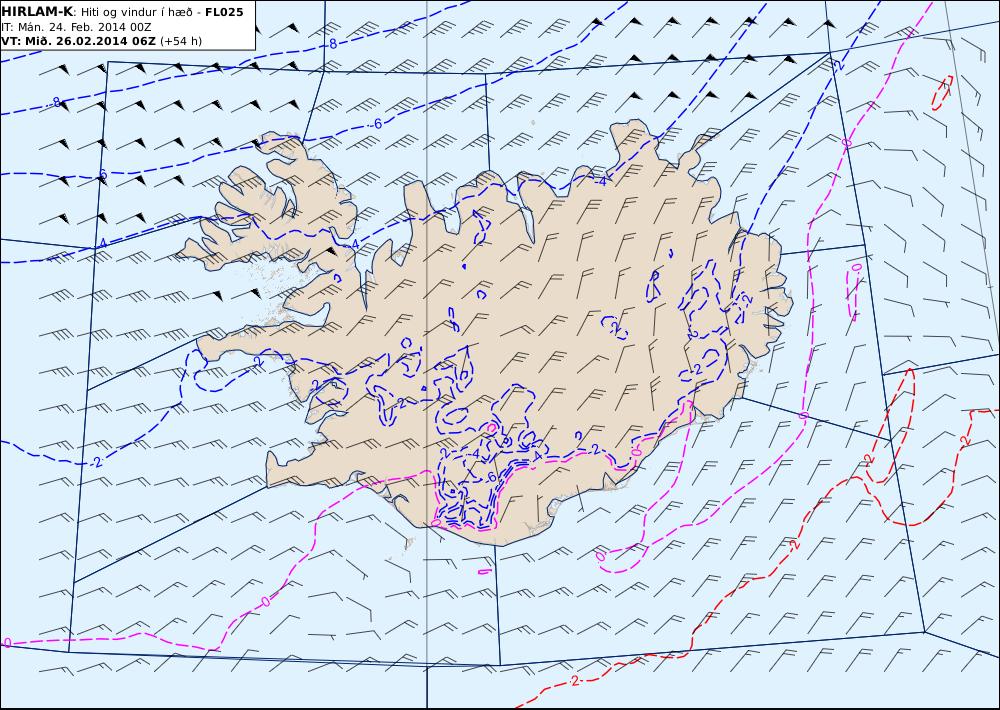The width and height of the screenshot is (1000, 710).
Task: Click the FL025 flight level label
Action: pyautogui.click(x=224, y=12)
